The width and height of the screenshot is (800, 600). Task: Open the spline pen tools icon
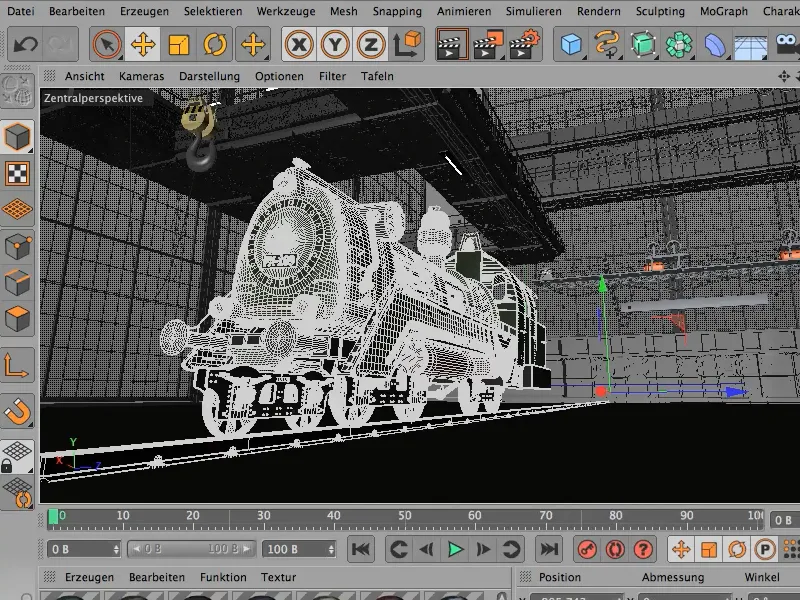coord(607,44)
